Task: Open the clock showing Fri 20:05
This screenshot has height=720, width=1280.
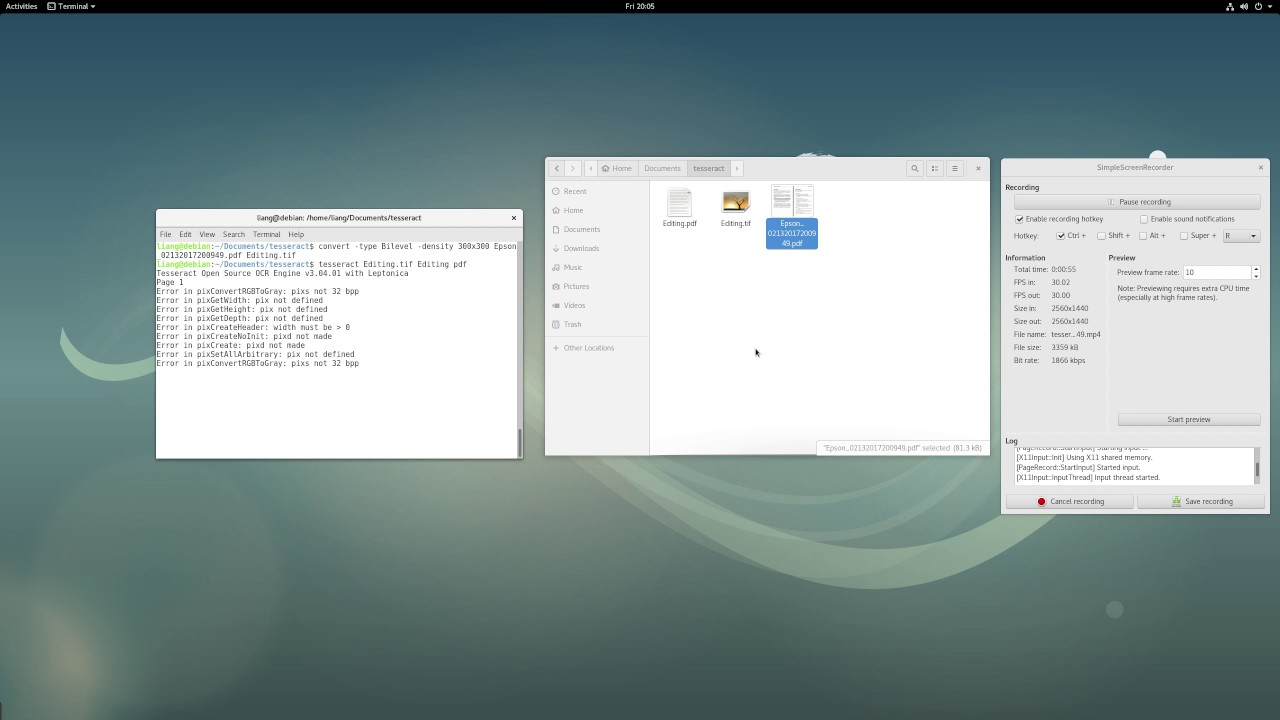Action: [x=640, y=6]
